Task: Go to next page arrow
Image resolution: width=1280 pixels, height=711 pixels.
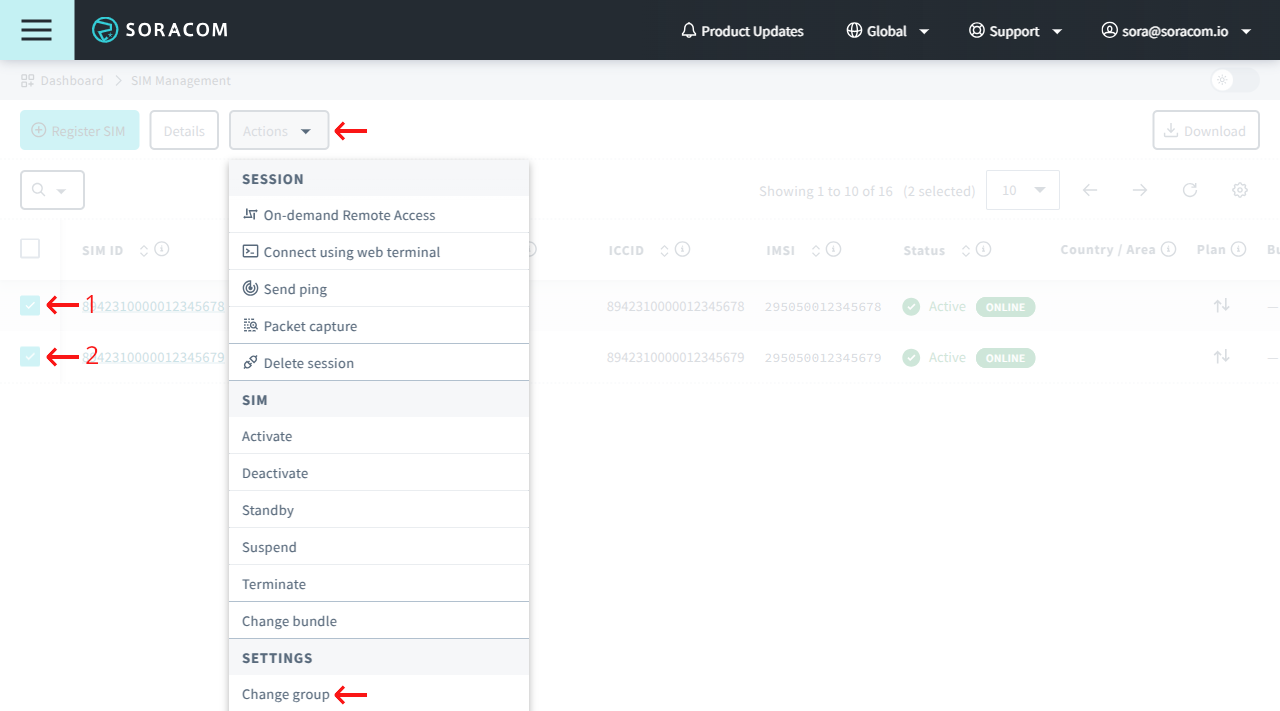Action: pyautogui.click(x=1139, y=190)
